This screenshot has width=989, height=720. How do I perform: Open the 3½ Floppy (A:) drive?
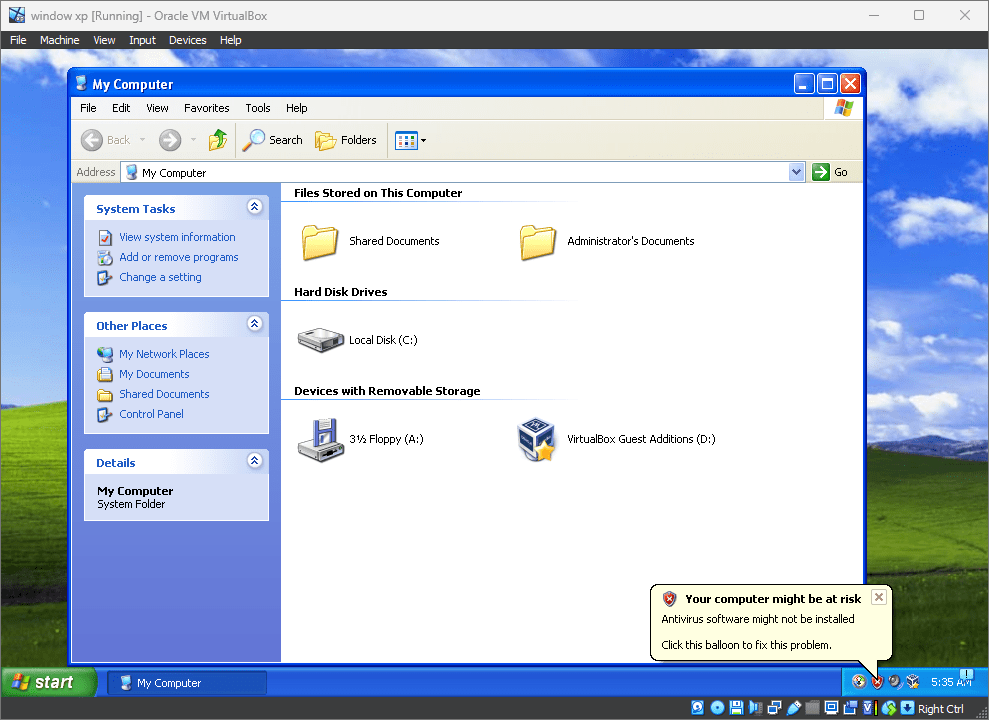tap(320, 438)
